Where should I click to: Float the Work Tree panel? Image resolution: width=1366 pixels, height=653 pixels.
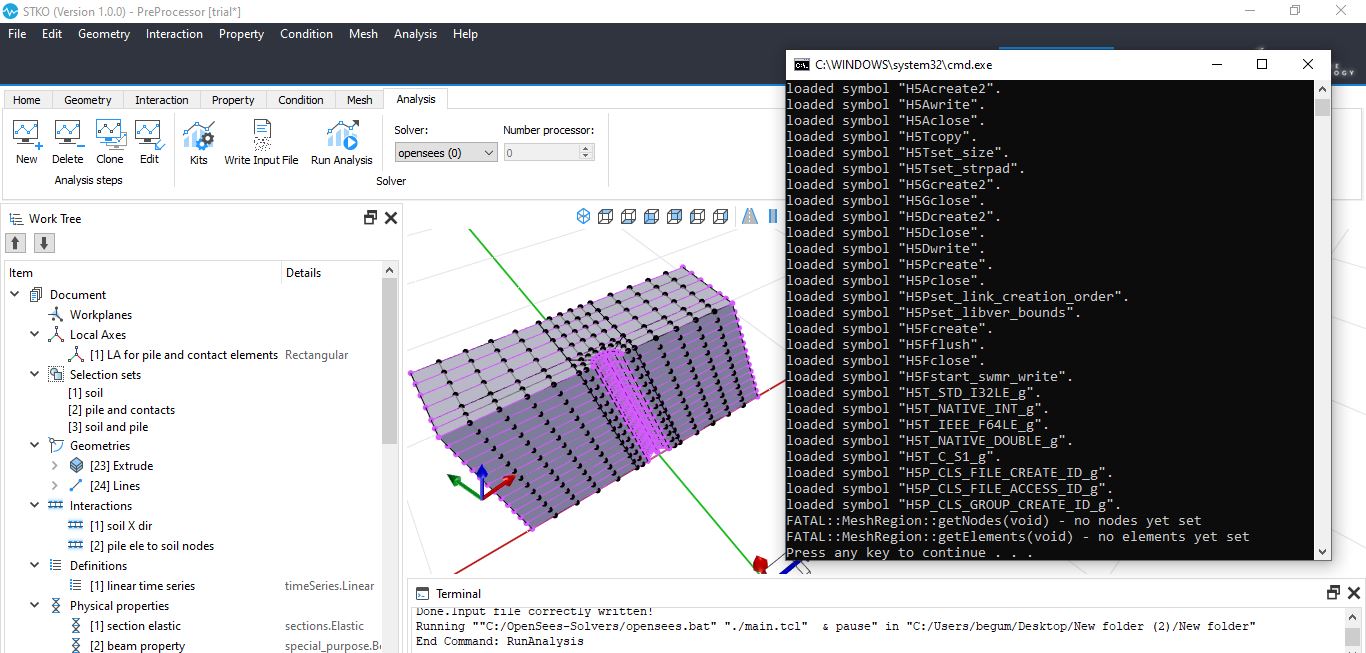coord(370,218)
